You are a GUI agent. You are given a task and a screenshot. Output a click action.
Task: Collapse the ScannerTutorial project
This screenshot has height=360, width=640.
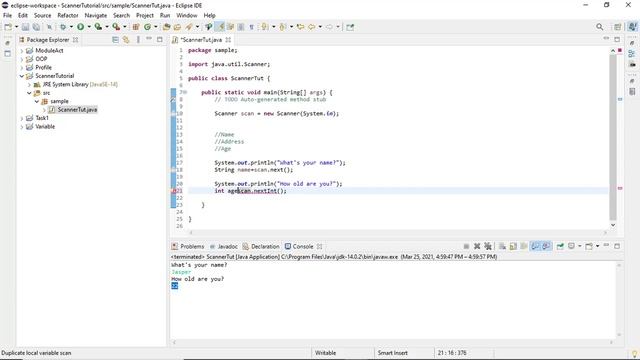click(22, 76)
